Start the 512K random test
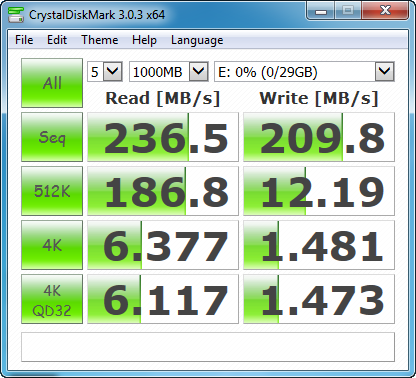The height and width of the screenshot is (378, 416). point(52,191)
